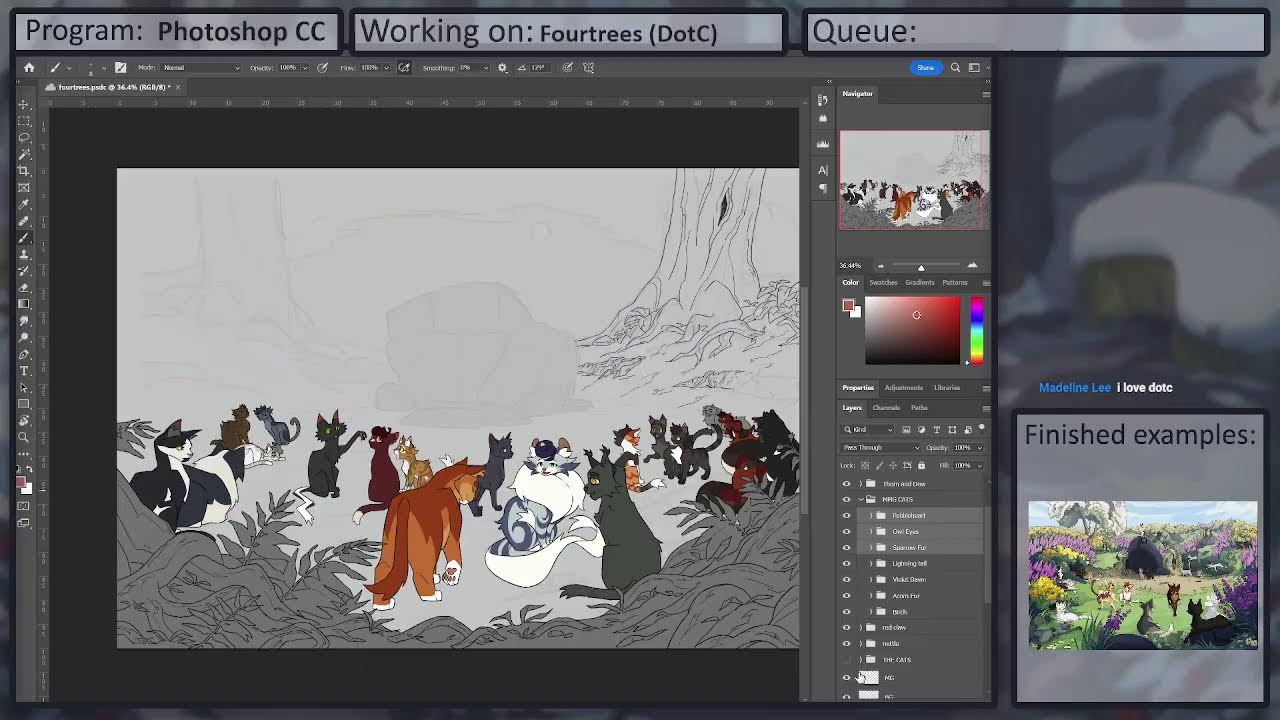Select the Clone Stamp tool
Viewport: 1280px width, 720px height.
click(23, 255)
